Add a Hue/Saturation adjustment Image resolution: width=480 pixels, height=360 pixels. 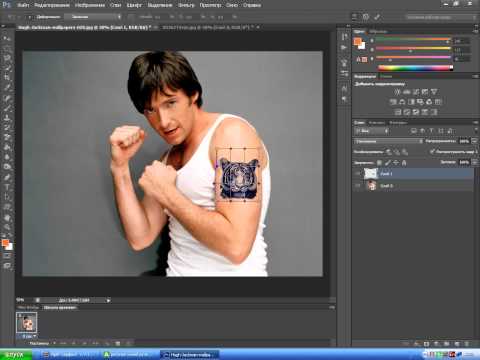pos(393,102)
